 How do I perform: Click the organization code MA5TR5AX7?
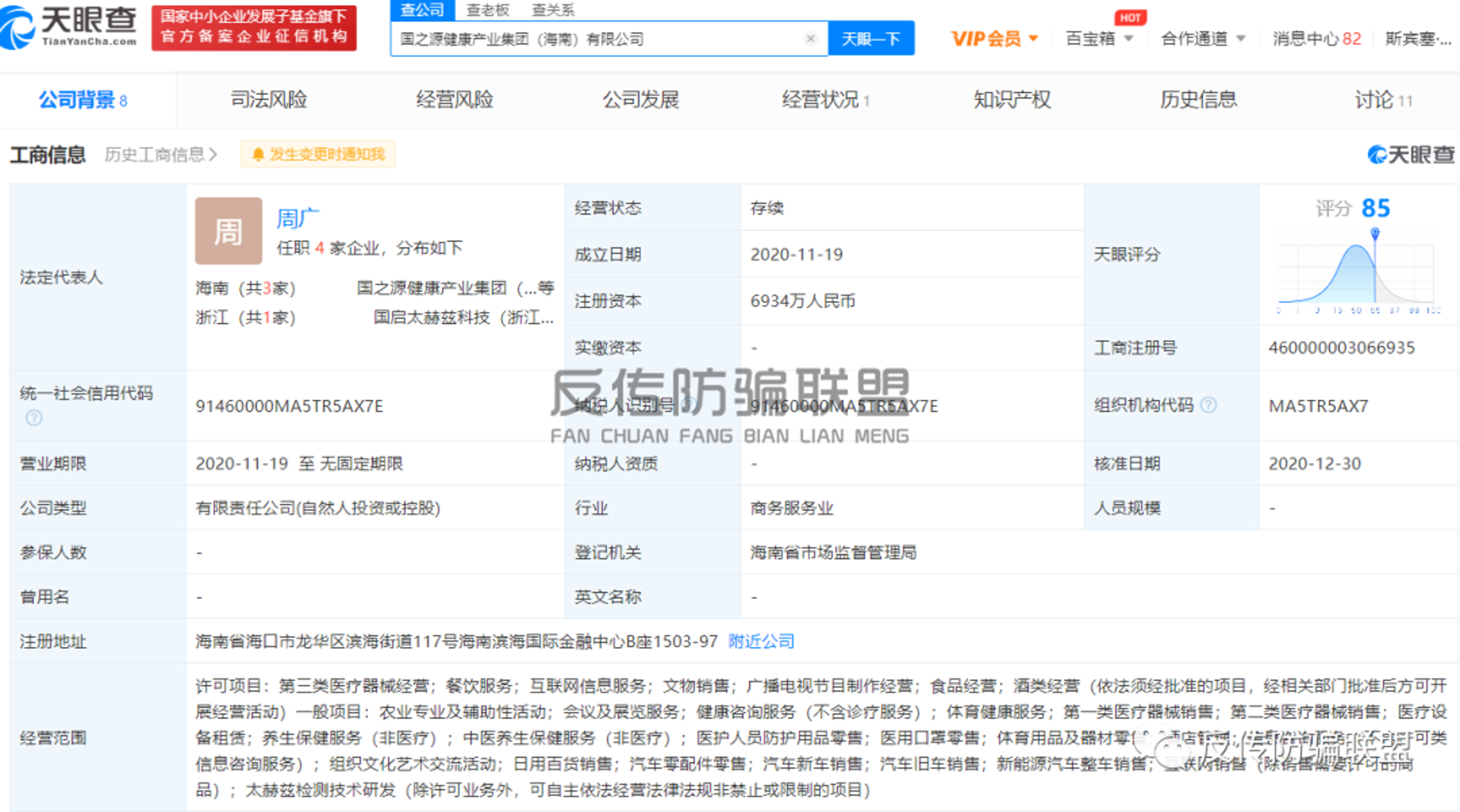(1318, 406)
